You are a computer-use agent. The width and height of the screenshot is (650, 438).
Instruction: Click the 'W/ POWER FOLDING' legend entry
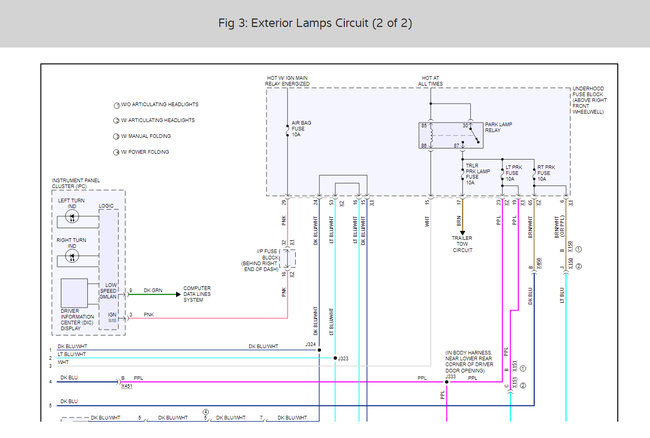(141, 152)
